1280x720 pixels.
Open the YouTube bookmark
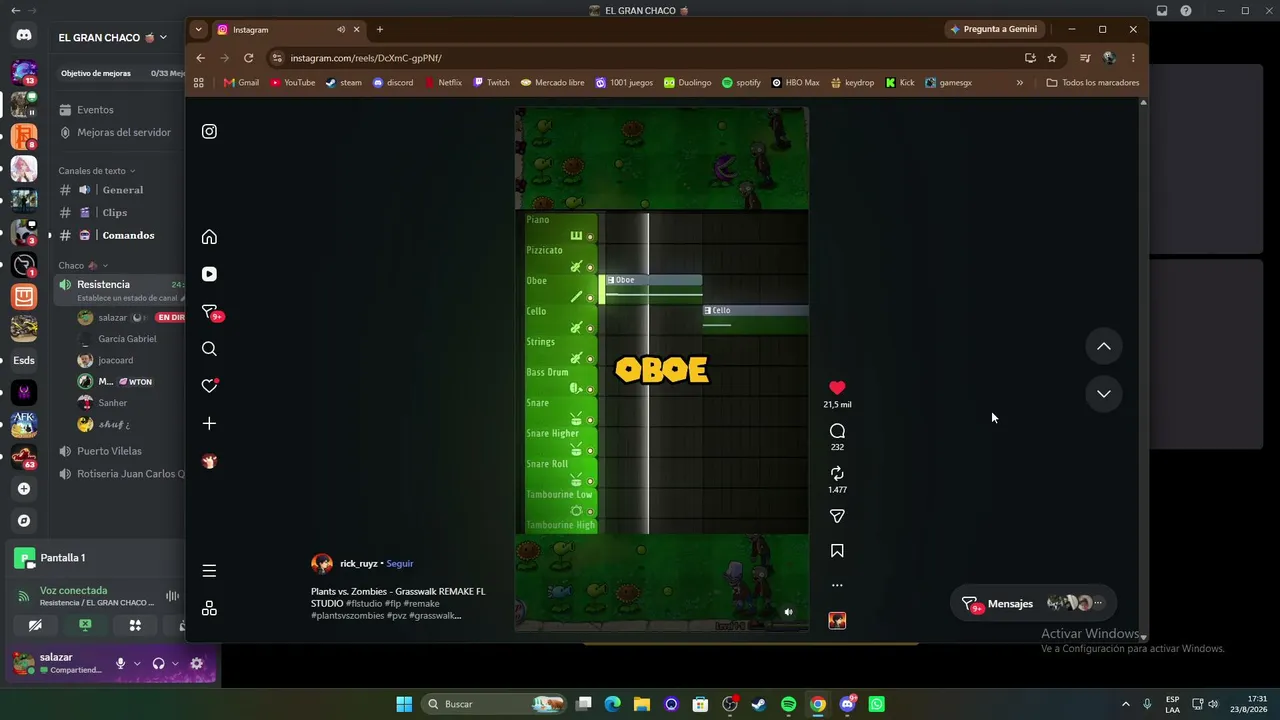tap(293, 83)
